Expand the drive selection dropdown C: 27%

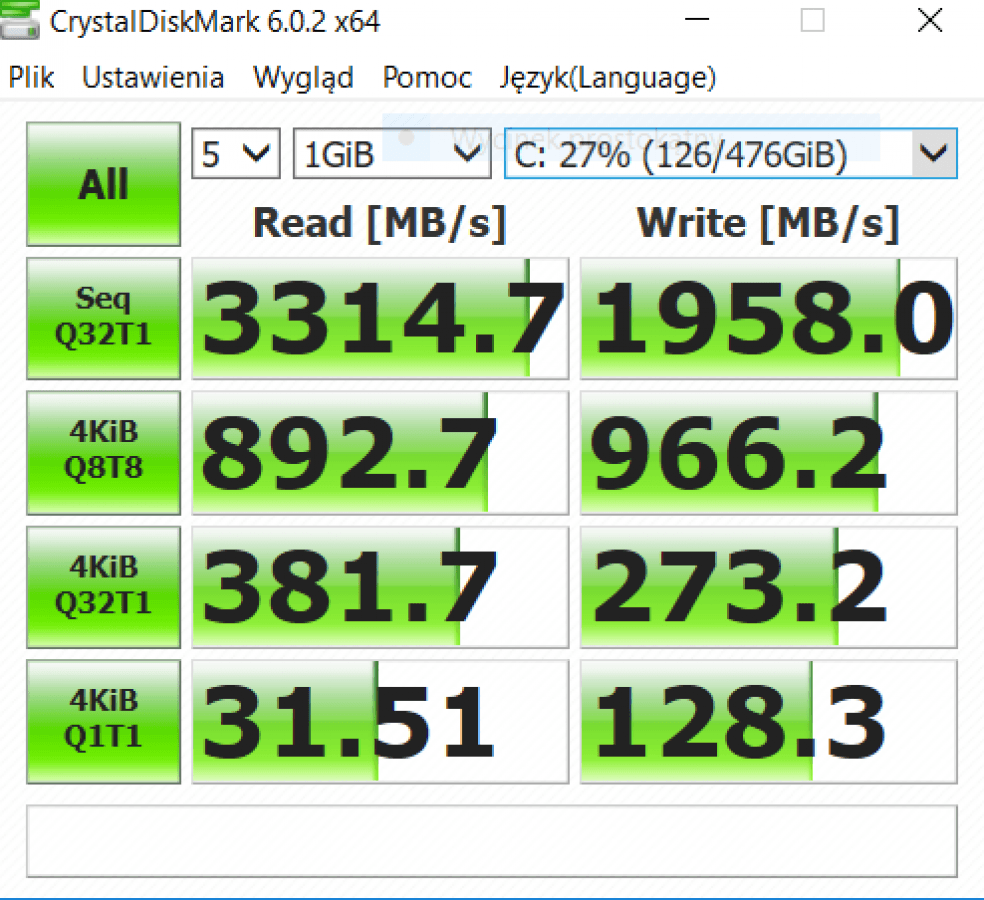click(731, 154)
